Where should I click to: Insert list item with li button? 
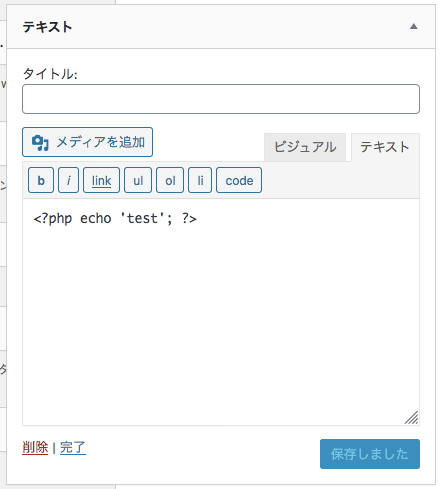(x=200, y=180)
